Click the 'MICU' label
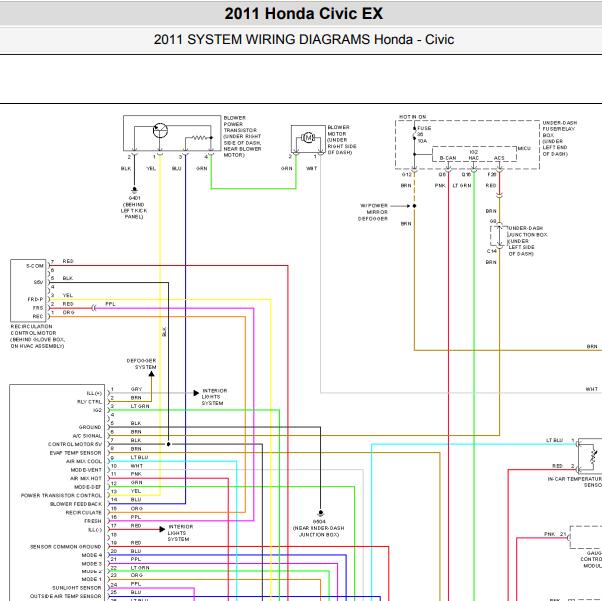The width and height of the screenshot is (602, 601). coord(524,148)
